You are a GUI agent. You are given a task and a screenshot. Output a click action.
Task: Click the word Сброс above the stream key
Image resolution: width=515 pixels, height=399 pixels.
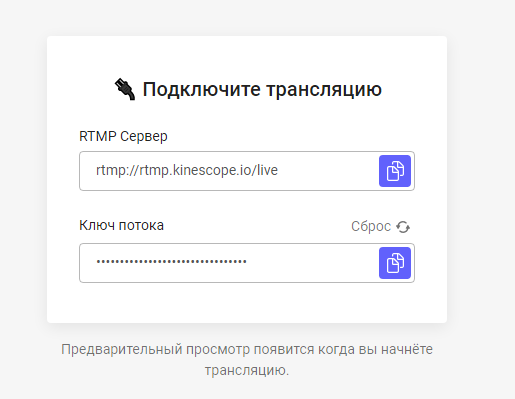[371, 227]
